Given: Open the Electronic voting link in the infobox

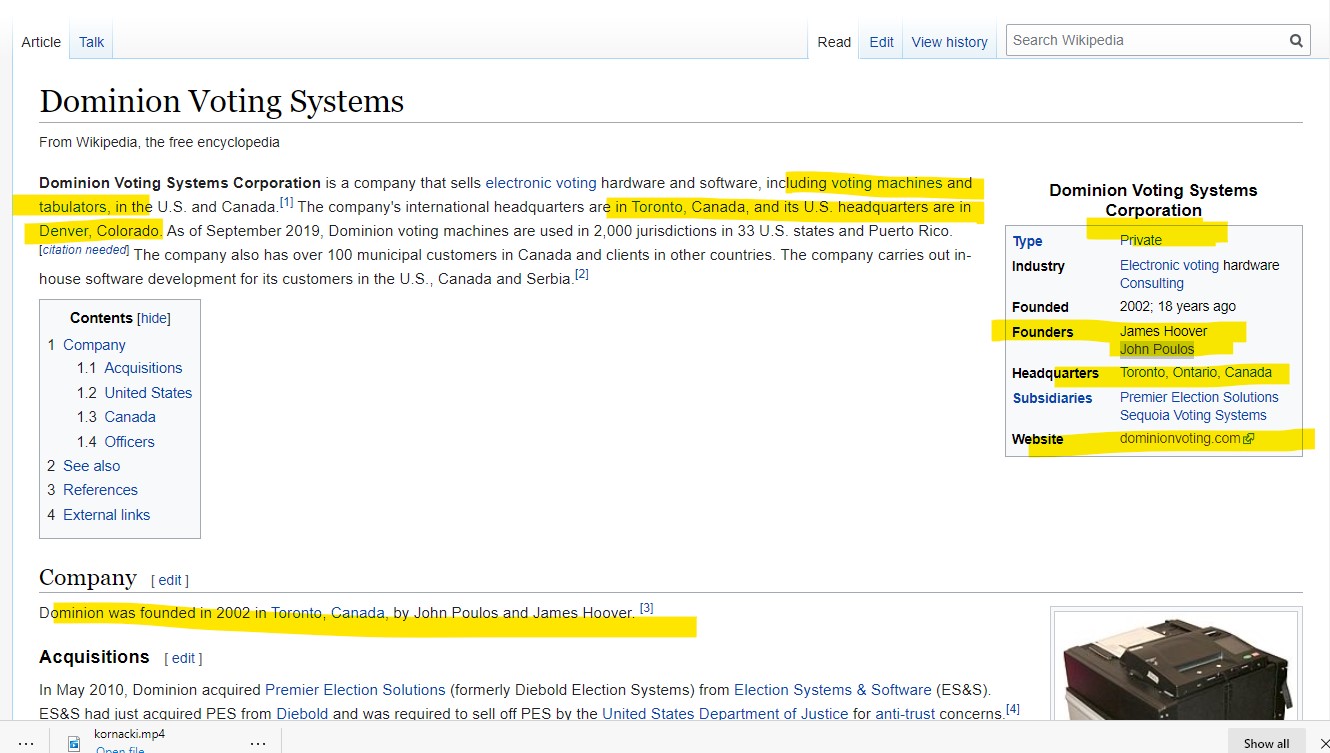Looking at the screenshot, I should click(1169, 266).
